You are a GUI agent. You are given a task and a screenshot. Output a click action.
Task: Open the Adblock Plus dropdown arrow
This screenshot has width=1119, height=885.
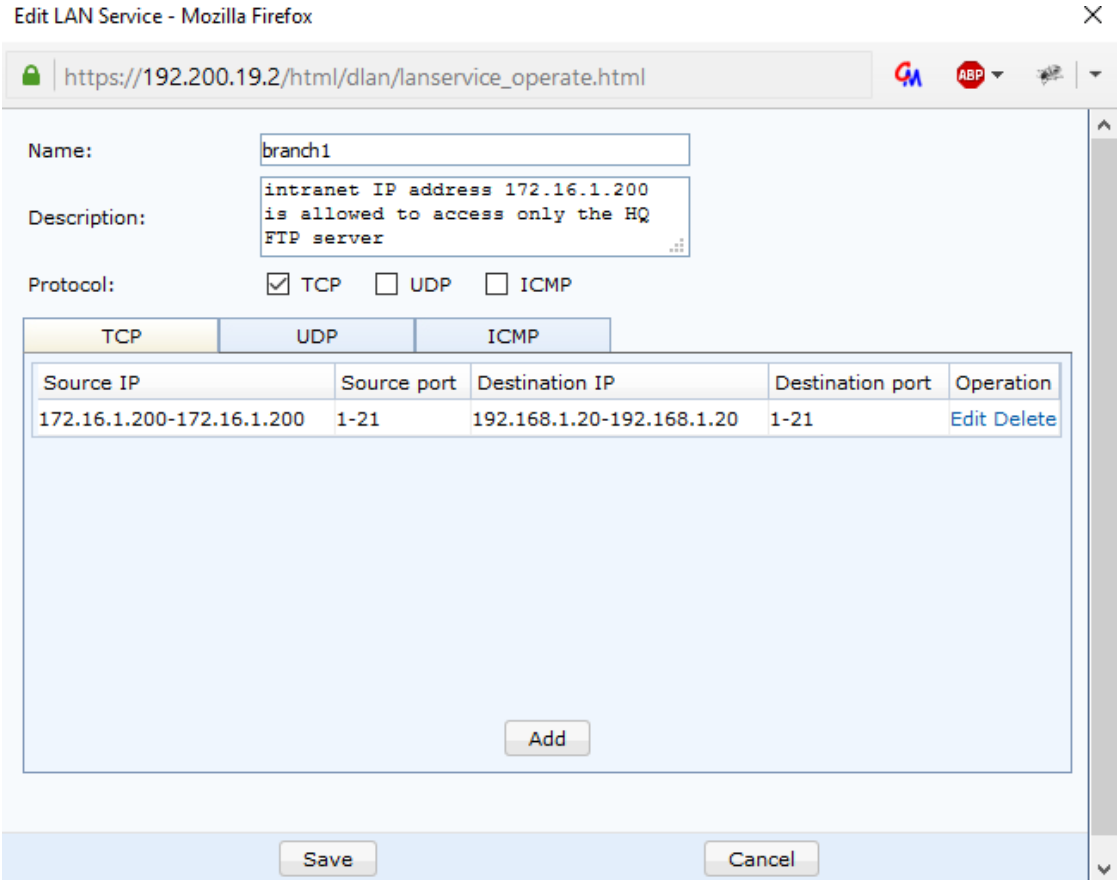pos(998,75)
